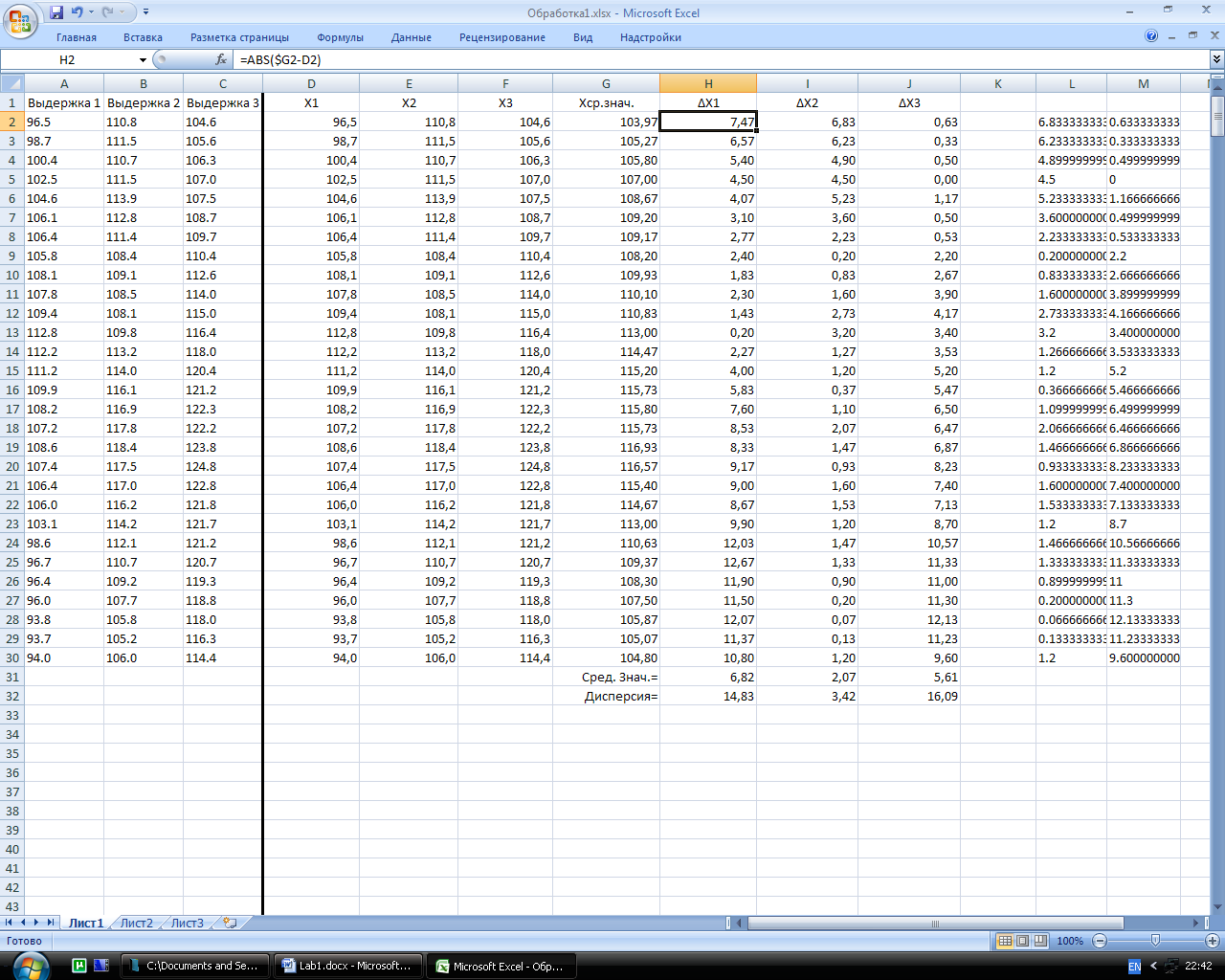Go to previous sheet navigation arrow

pos(24,923)
